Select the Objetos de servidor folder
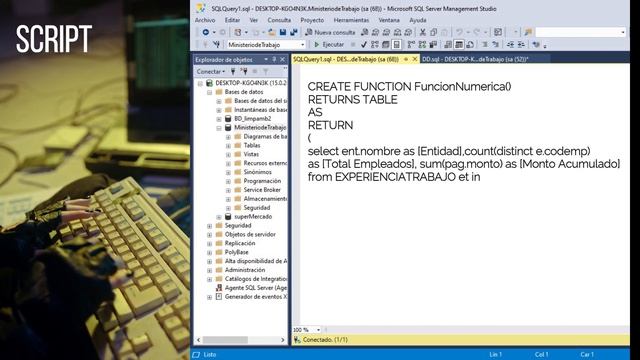 (250, 234)
